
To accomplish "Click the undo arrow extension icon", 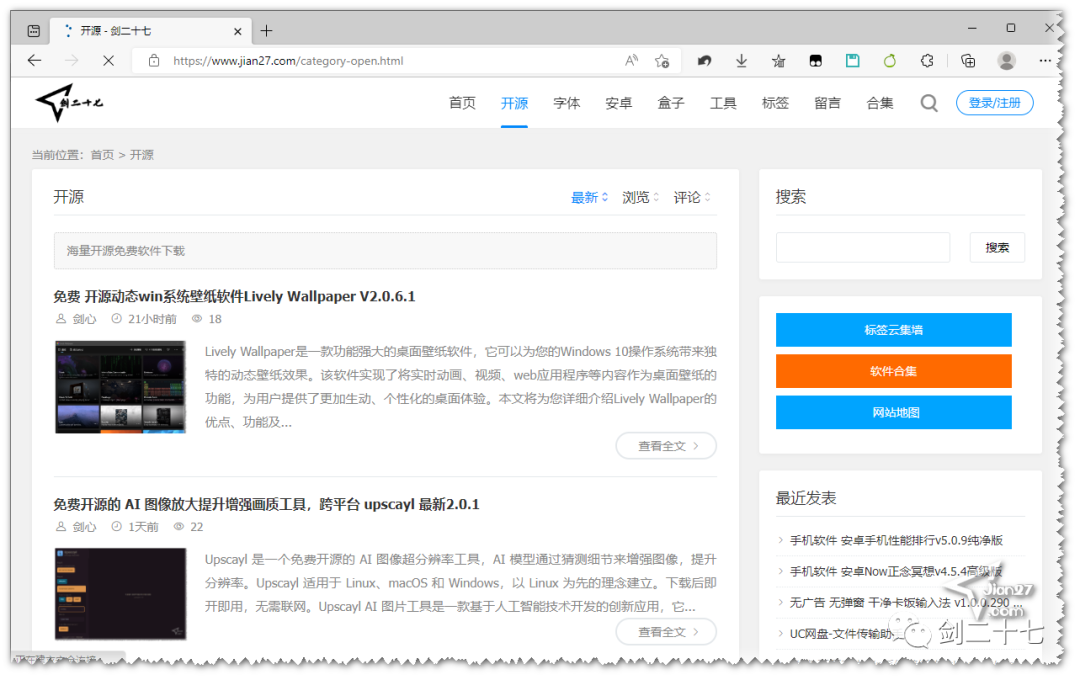I will point(704,61).
